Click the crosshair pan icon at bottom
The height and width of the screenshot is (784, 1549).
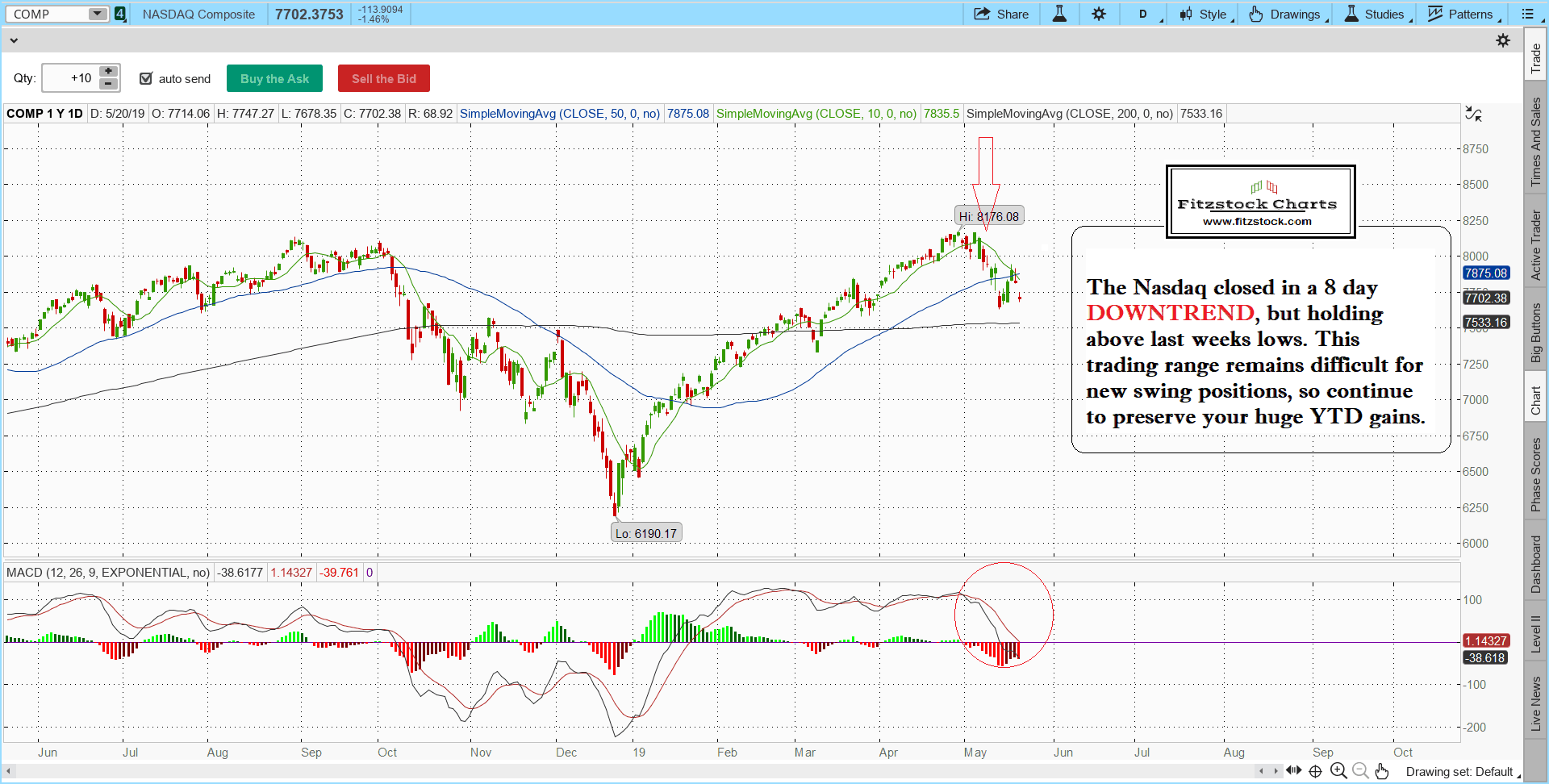[x=1316, y=771]
